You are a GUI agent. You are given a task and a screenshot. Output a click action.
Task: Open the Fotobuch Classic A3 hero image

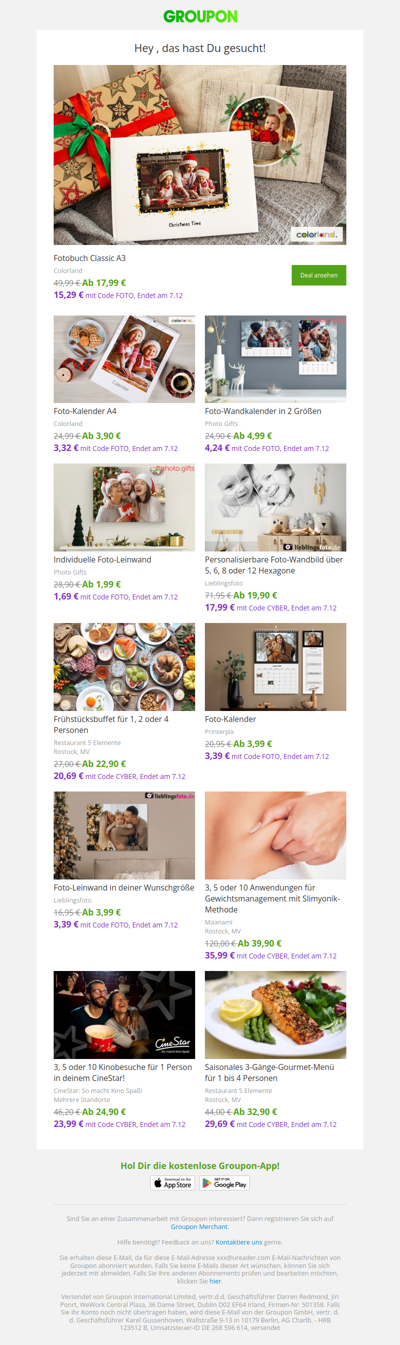click(200, 155)
